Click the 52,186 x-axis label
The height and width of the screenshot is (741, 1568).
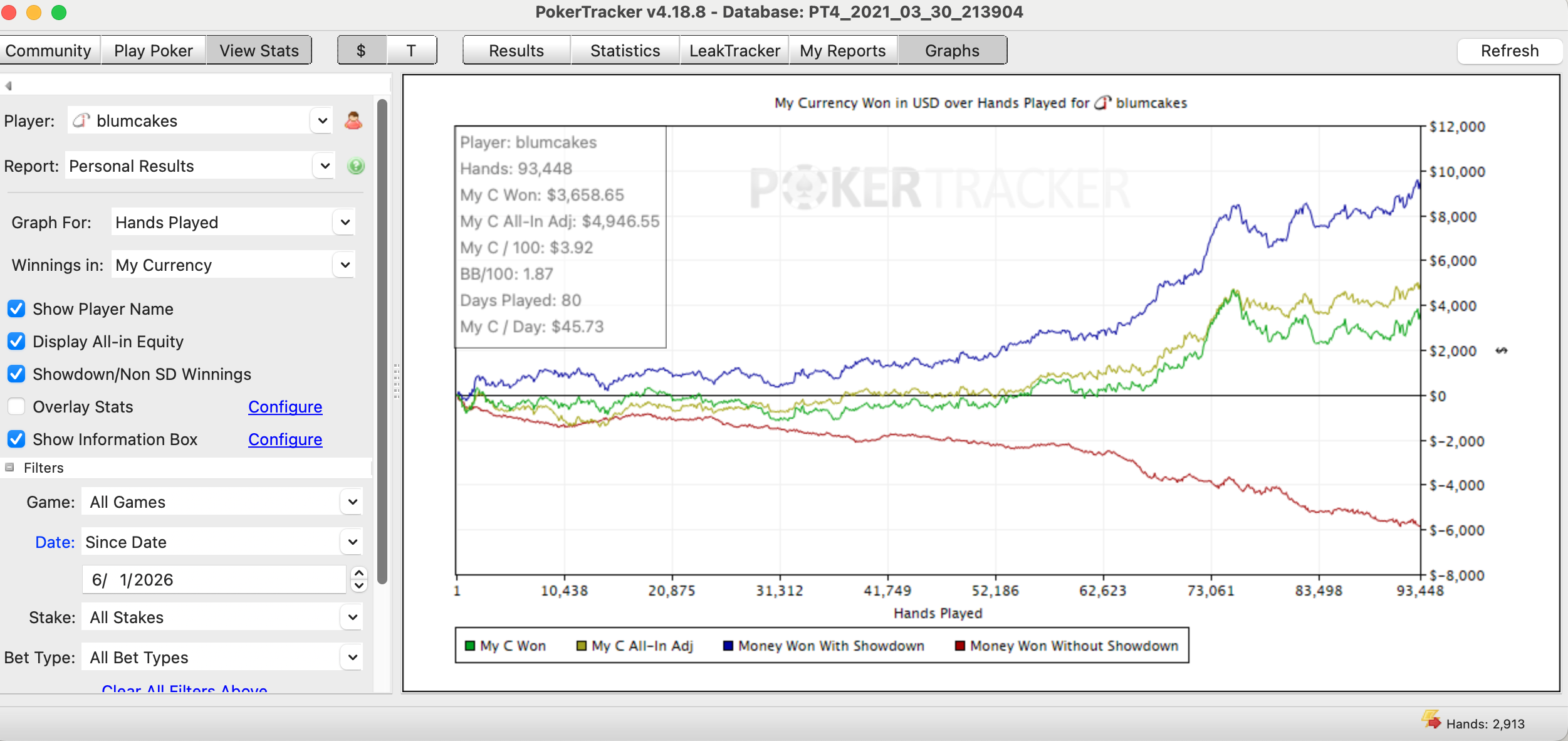point(995,591)
